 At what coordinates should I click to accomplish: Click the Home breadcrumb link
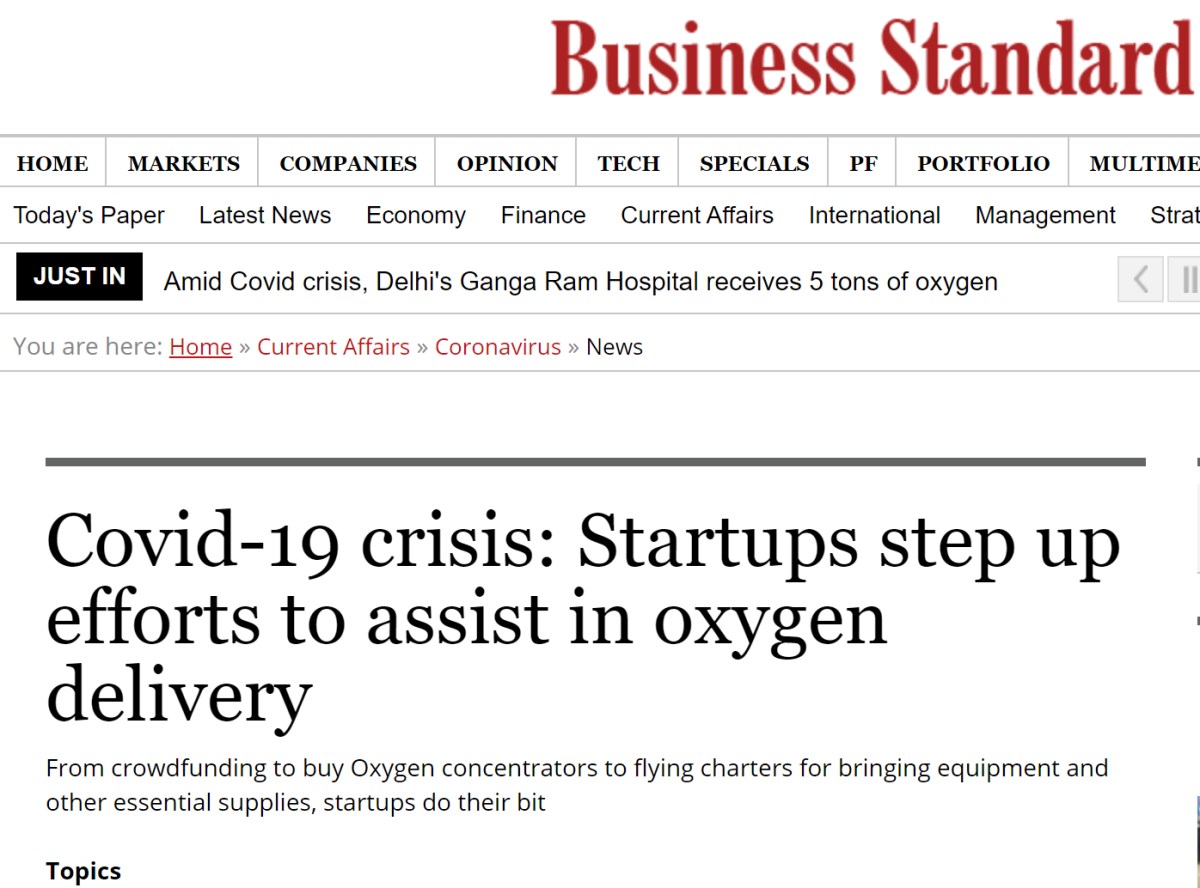point(201,347)
